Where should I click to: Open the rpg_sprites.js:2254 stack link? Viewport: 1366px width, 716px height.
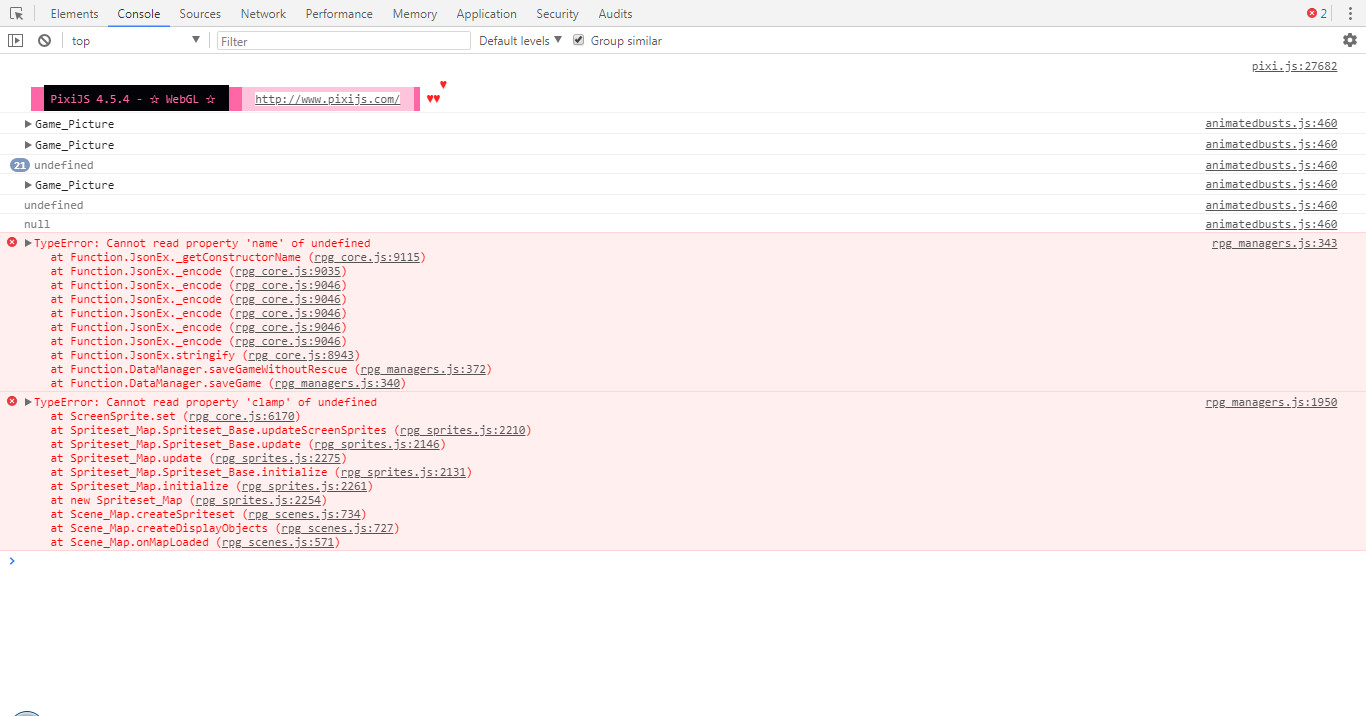(258, 500)
